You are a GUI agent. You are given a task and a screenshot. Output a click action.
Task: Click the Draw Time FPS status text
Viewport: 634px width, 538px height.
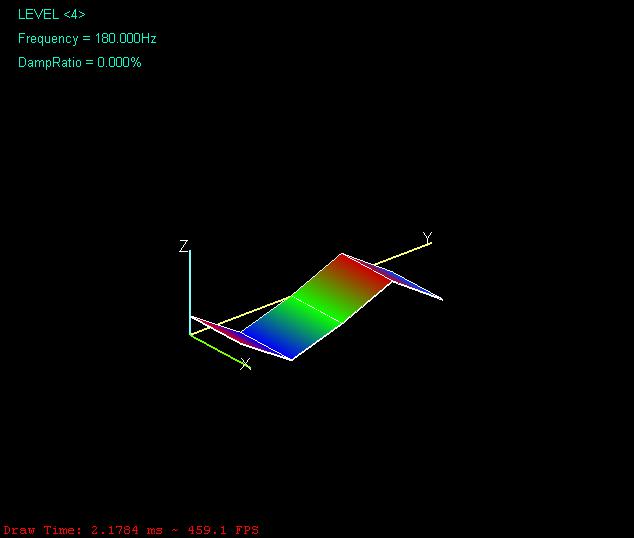(131, 530)
